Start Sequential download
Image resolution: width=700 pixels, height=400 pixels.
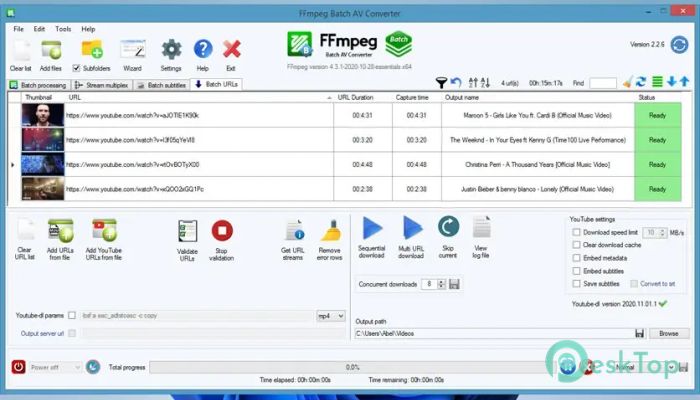click(x=372, y=229)
